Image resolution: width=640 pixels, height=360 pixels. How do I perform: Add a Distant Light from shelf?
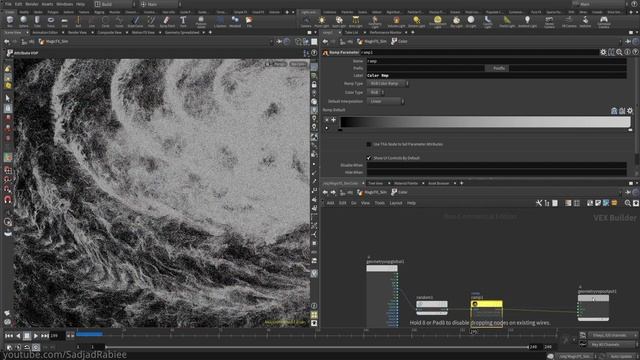(416, 21)
